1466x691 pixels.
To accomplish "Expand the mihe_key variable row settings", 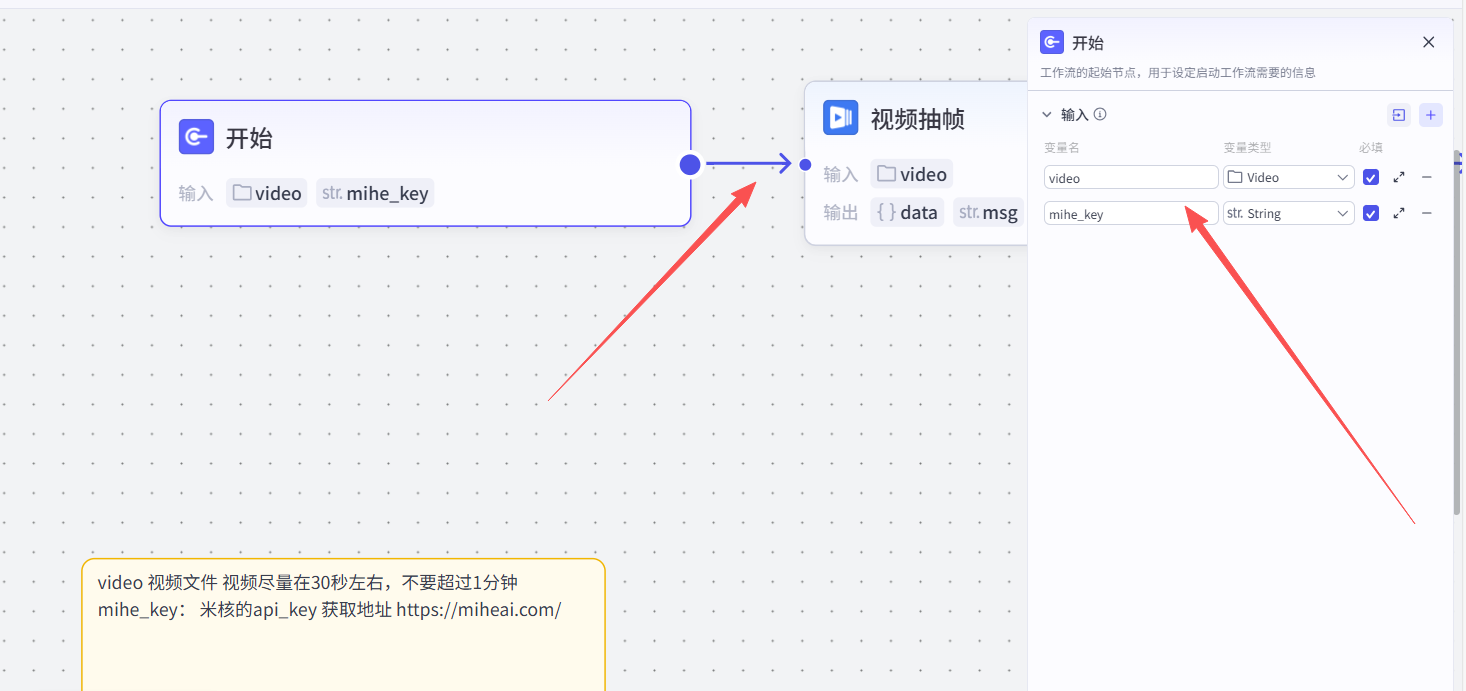I will [x=1399, y=214].
